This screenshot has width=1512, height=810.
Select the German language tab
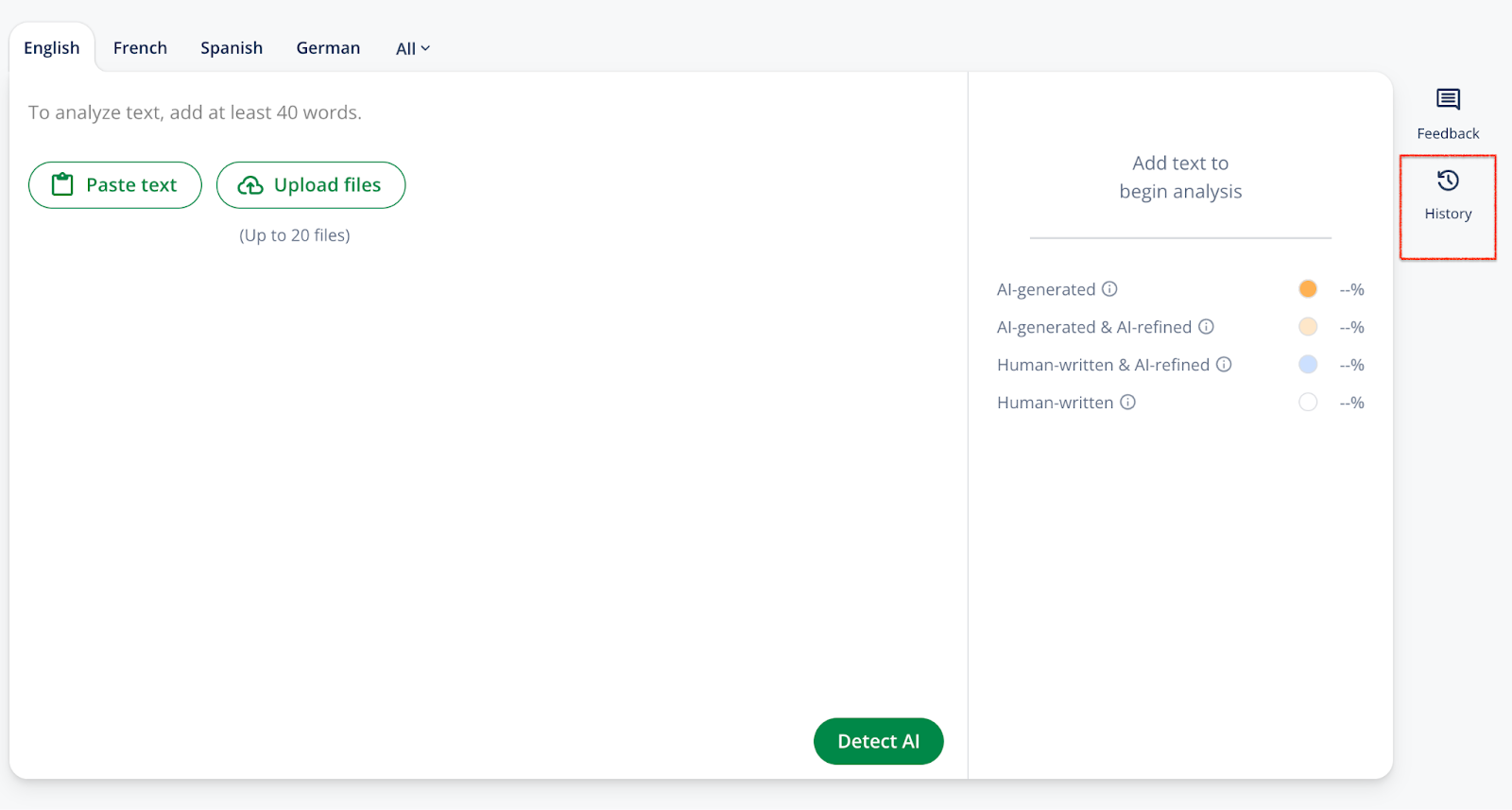[x=328, y=48]
